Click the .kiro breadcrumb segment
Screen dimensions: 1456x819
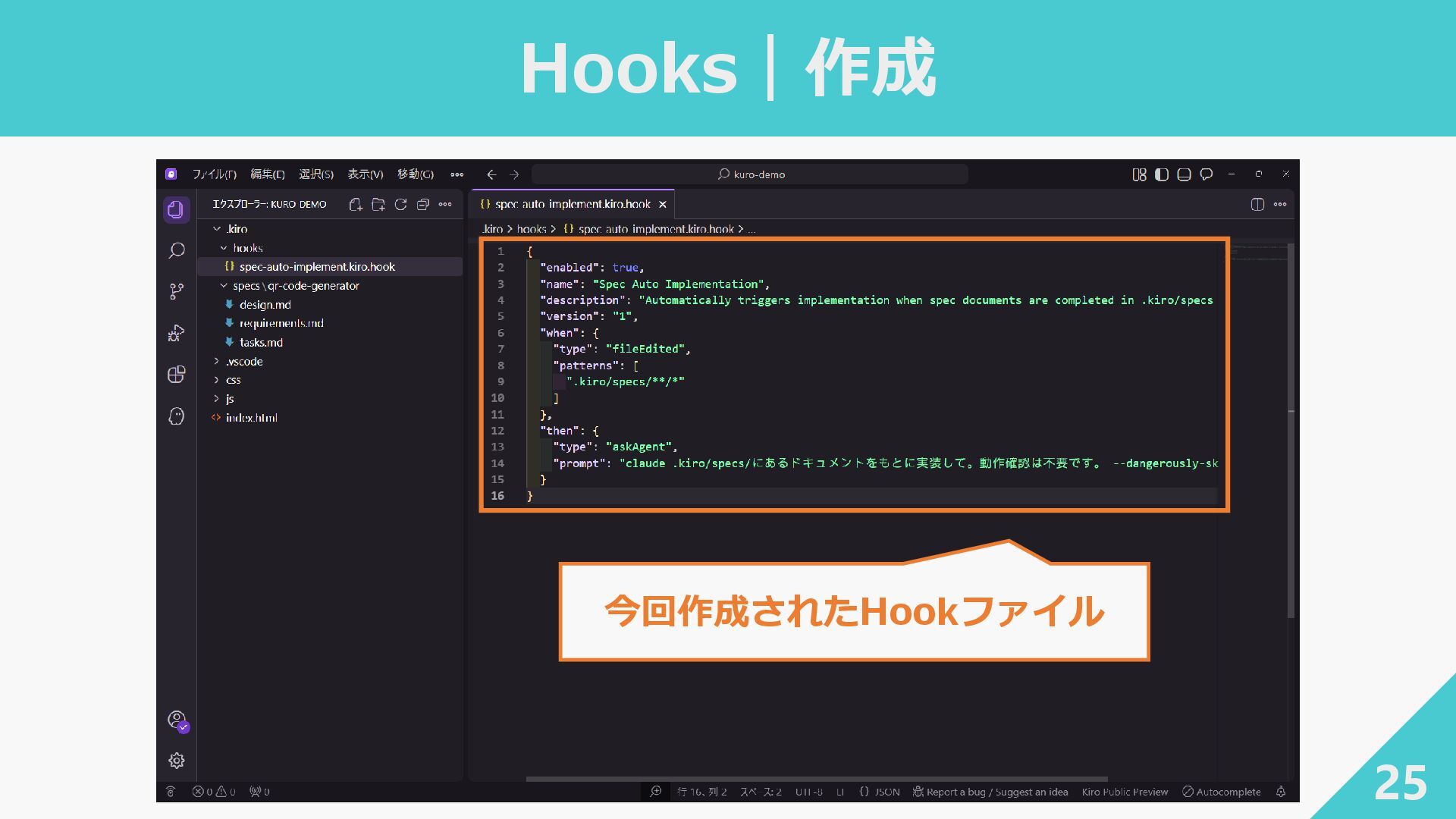click(492, 229)
